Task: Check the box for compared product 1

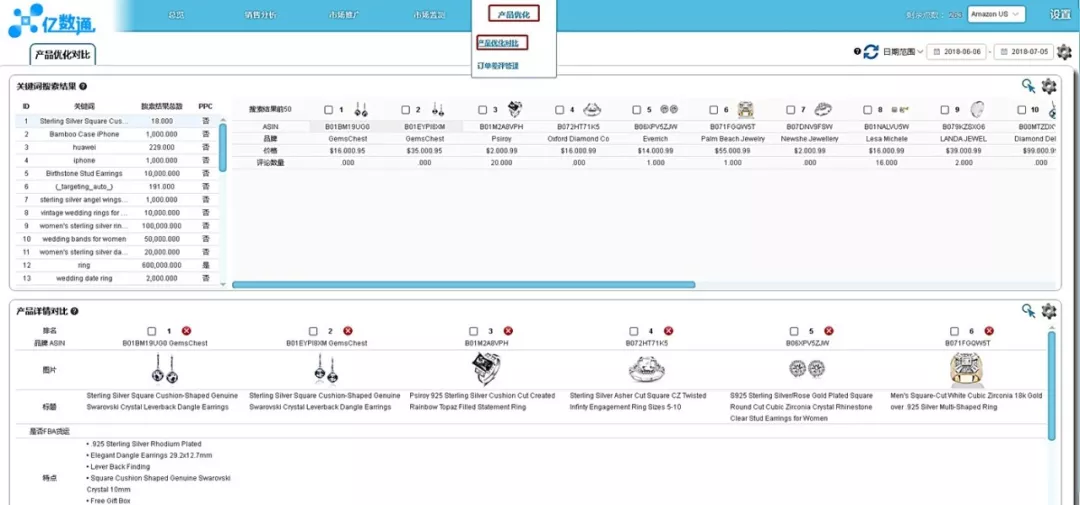Action: point(152,331)
